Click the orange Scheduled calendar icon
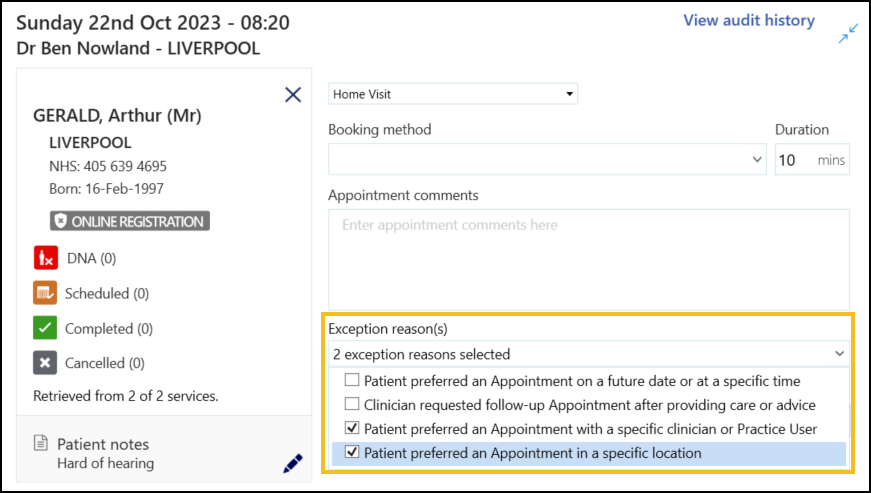The image size is (871, 493). click(45, 293)
